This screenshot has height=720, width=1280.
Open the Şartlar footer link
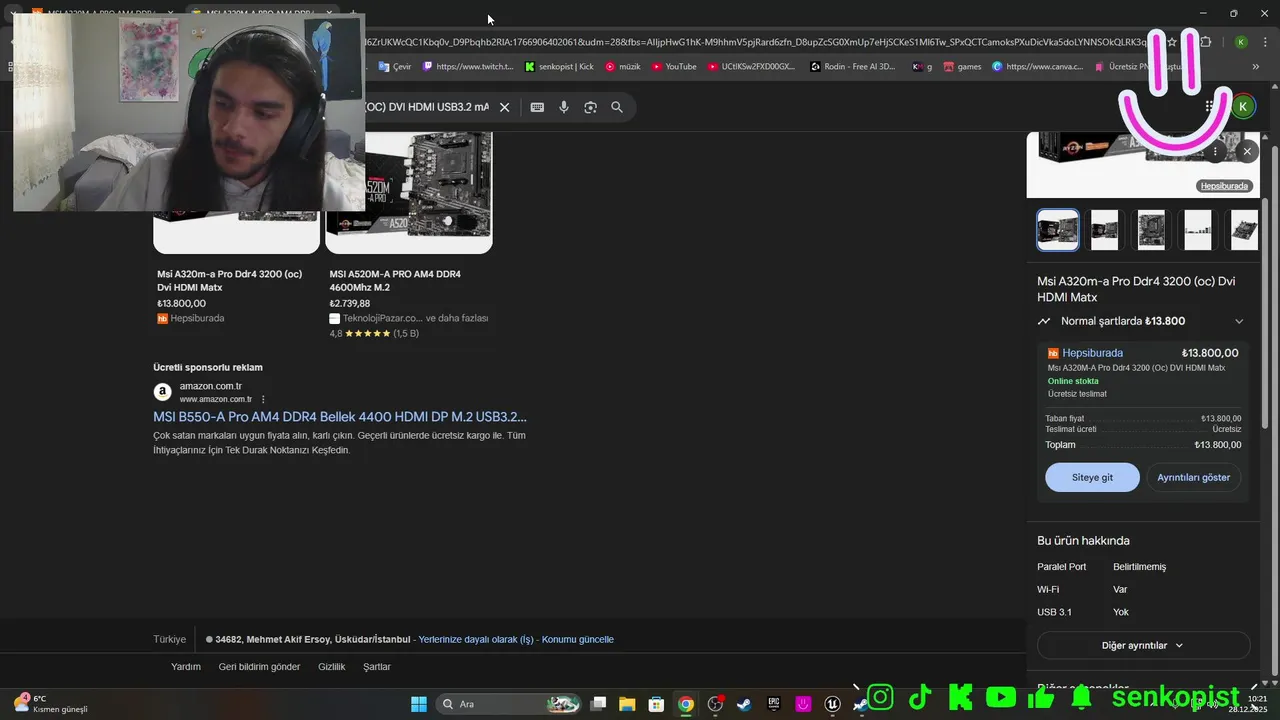pos(377,666)
